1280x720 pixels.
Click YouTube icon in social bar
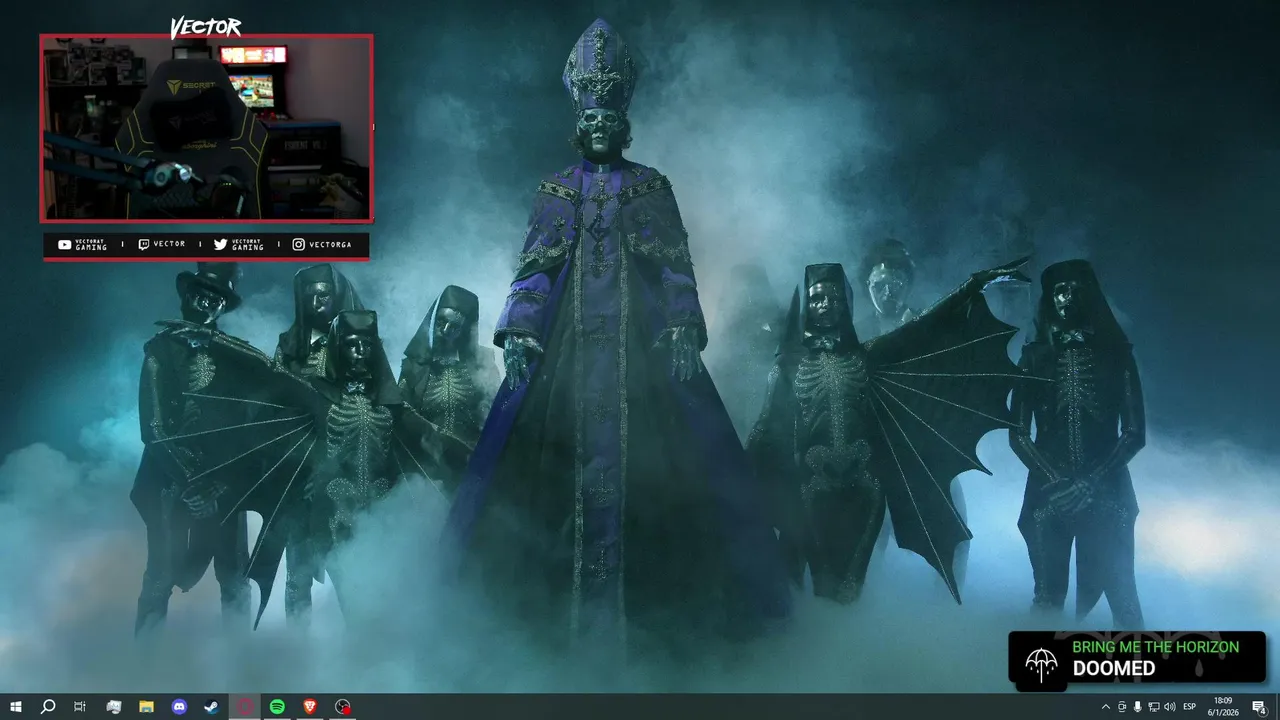[64, 245]
